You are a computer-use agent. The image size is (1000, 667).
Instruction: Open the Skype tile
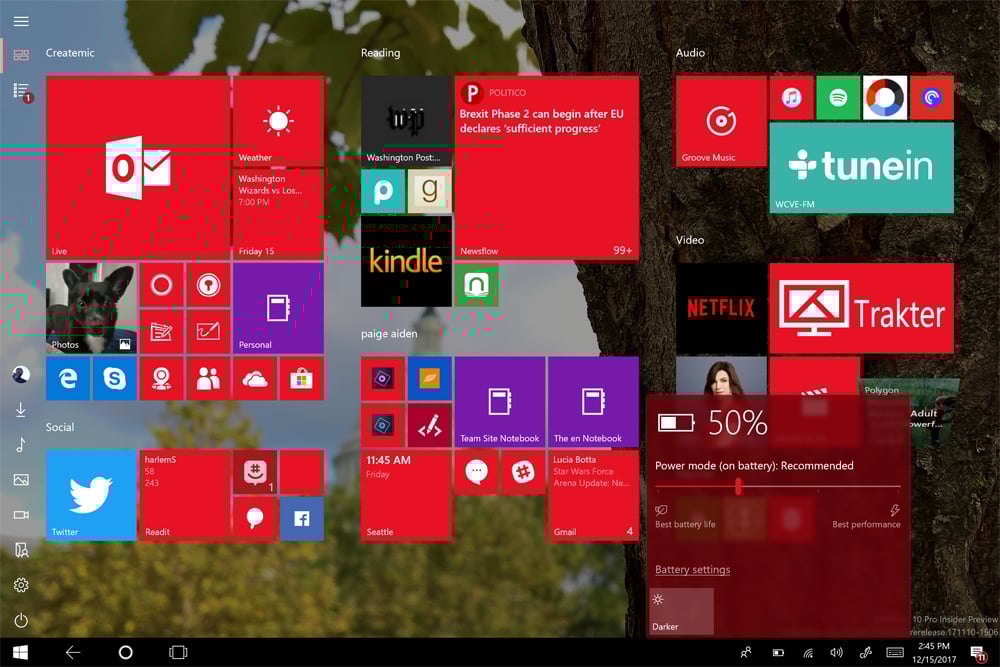tap(114, 378)
